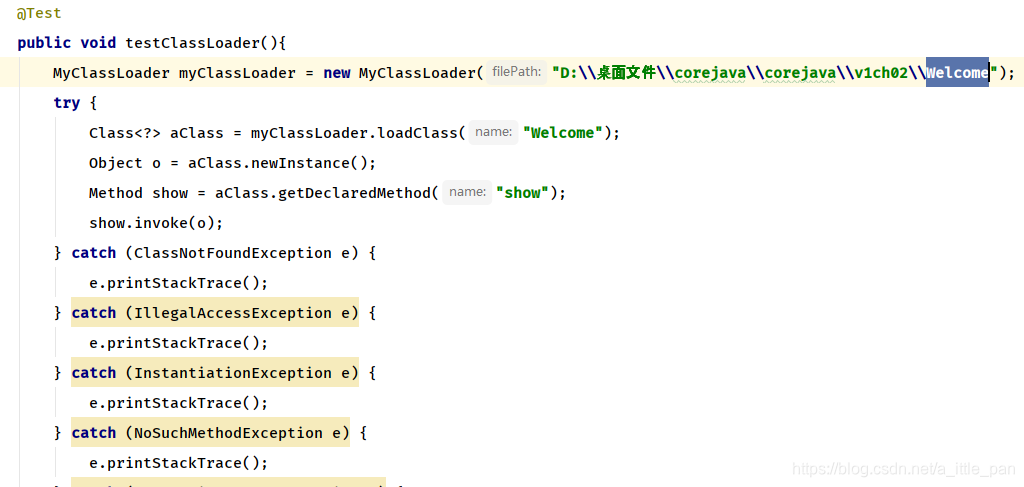Click the @Test annotation

39,13
